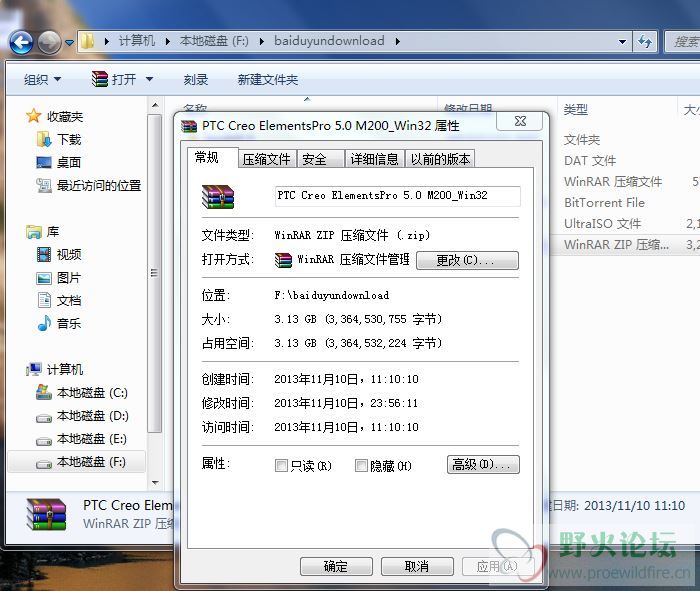Select the 本地磁盘 (F:) drive icon
This screenshot has width=700, height=591.
[44, 465]
